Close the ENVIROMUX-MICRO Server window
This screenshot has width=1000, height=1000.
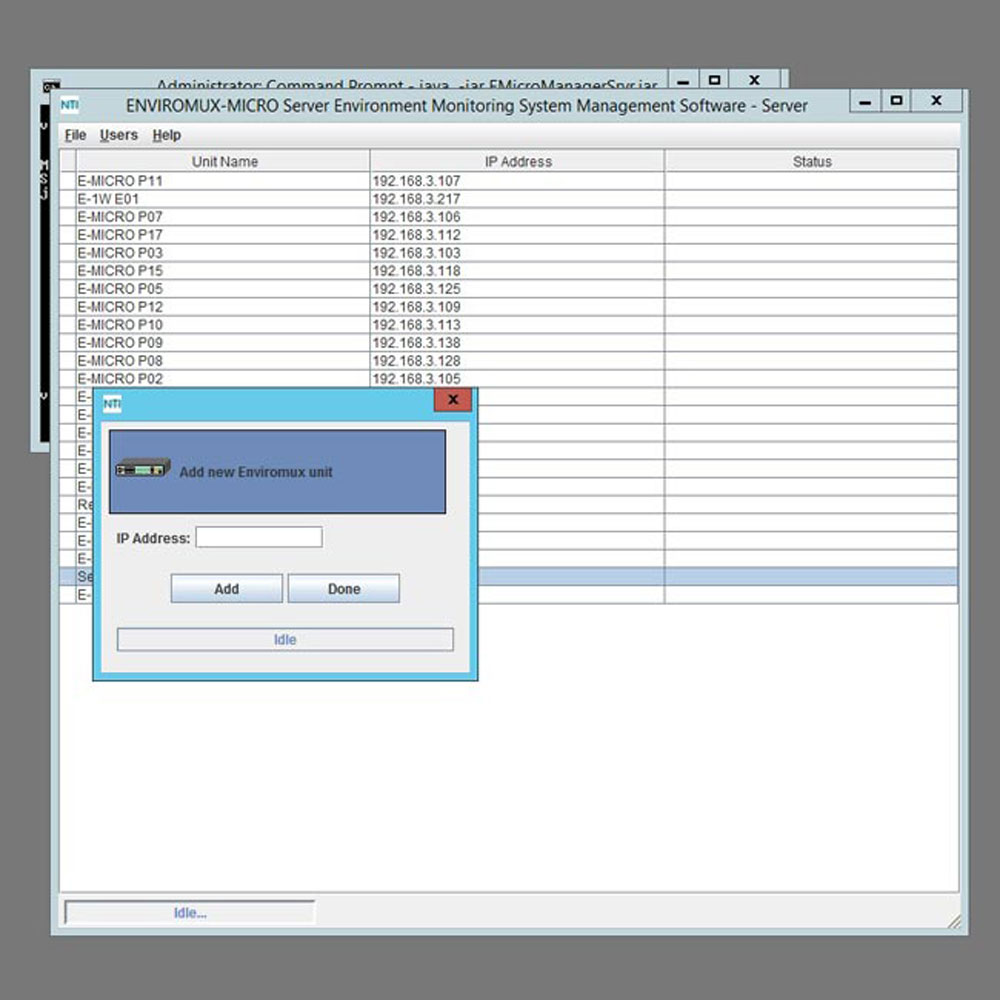click(936, 101)
